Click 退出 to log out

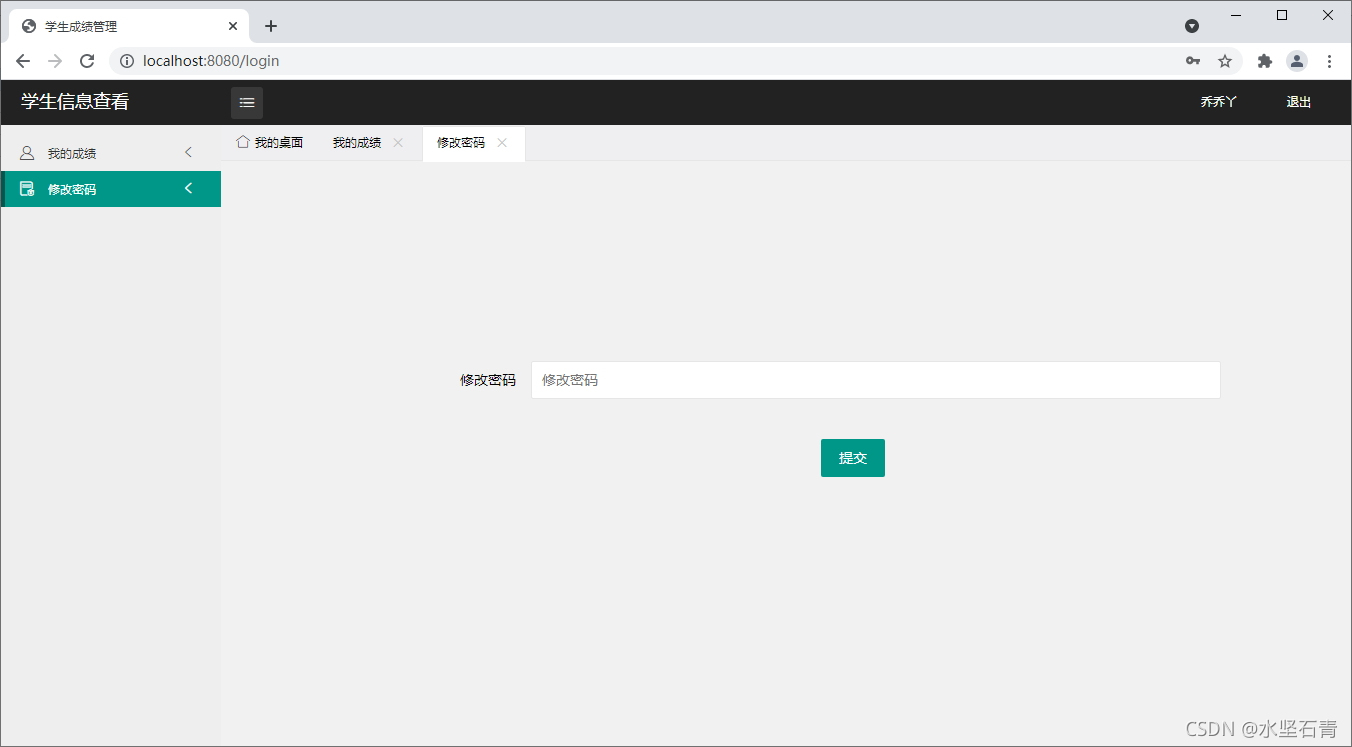pyautogui.click(x=1298, y=101)
